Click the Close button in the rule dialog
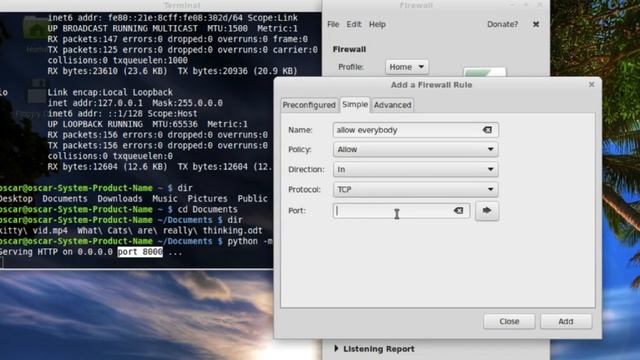Screen dimensions: 640x360 [509, 322]
